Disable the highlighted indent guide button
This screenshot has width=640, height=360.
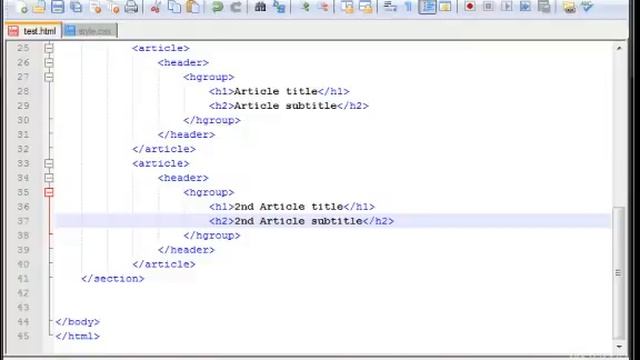tap(427, 7)
